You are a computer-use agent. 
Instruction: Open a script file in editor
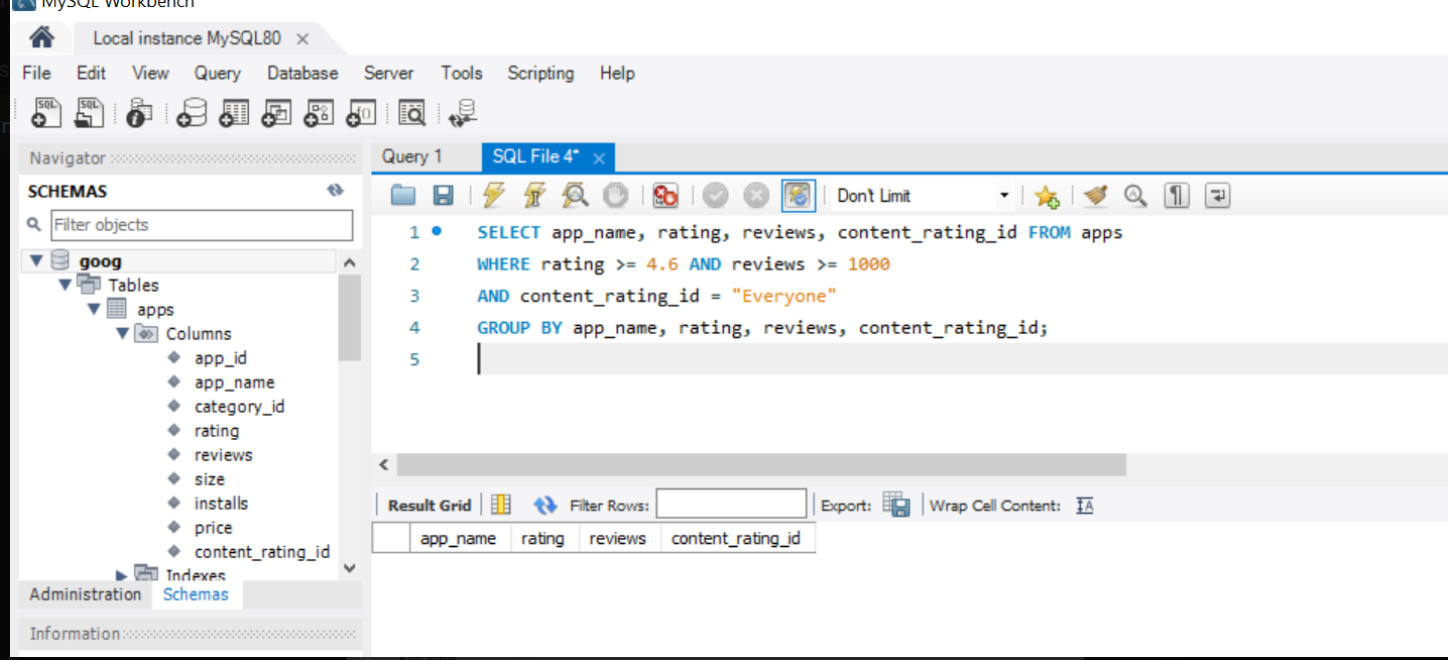[x=403, y=196]
